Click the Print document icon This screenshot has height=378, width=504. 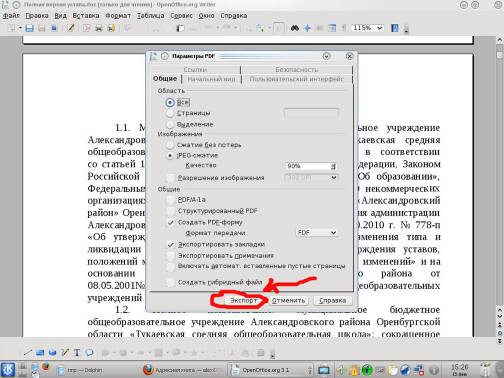point(99,28)
